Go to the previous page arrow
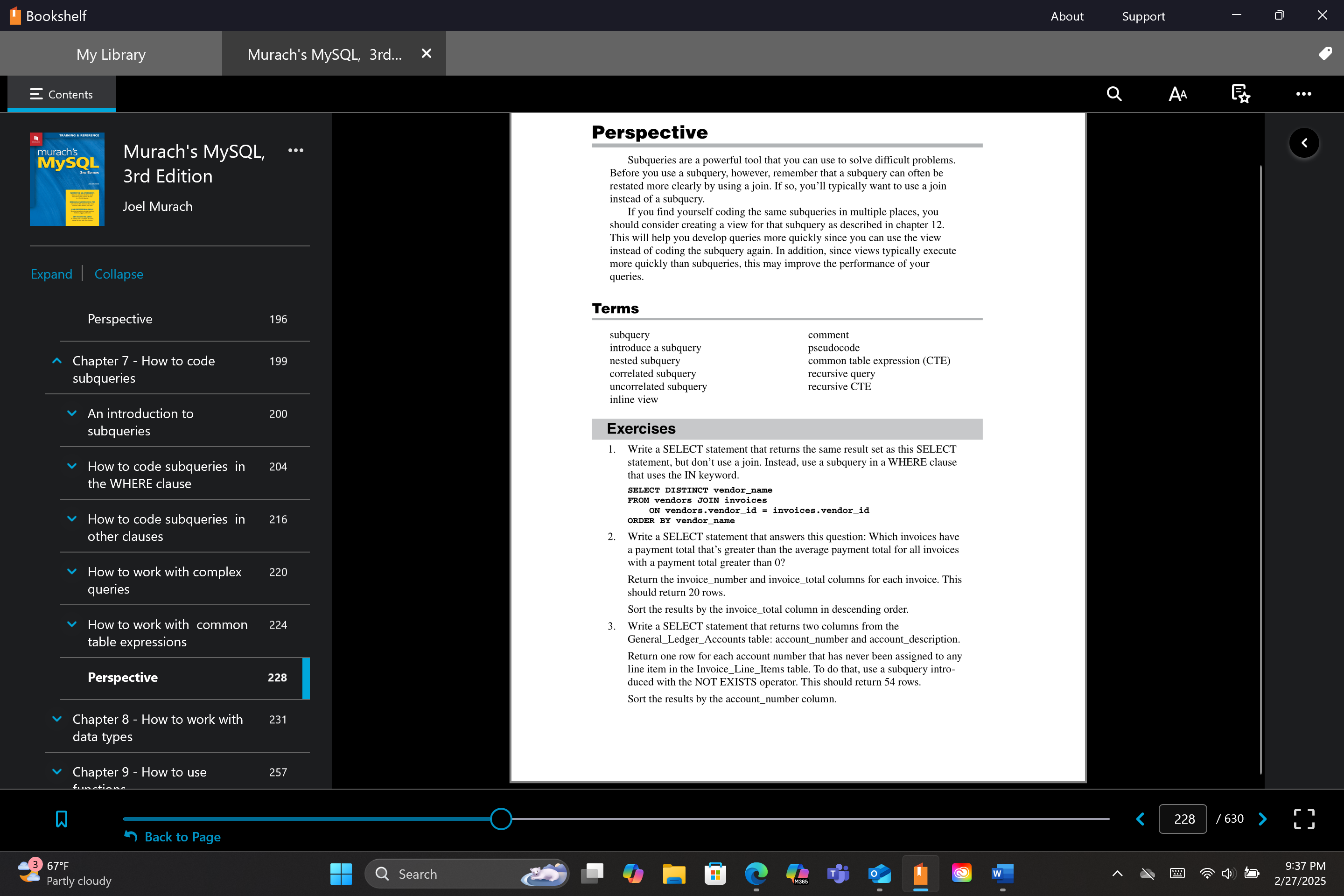This screenshot has width=1344, height=896. click(x=1140, y=819)
